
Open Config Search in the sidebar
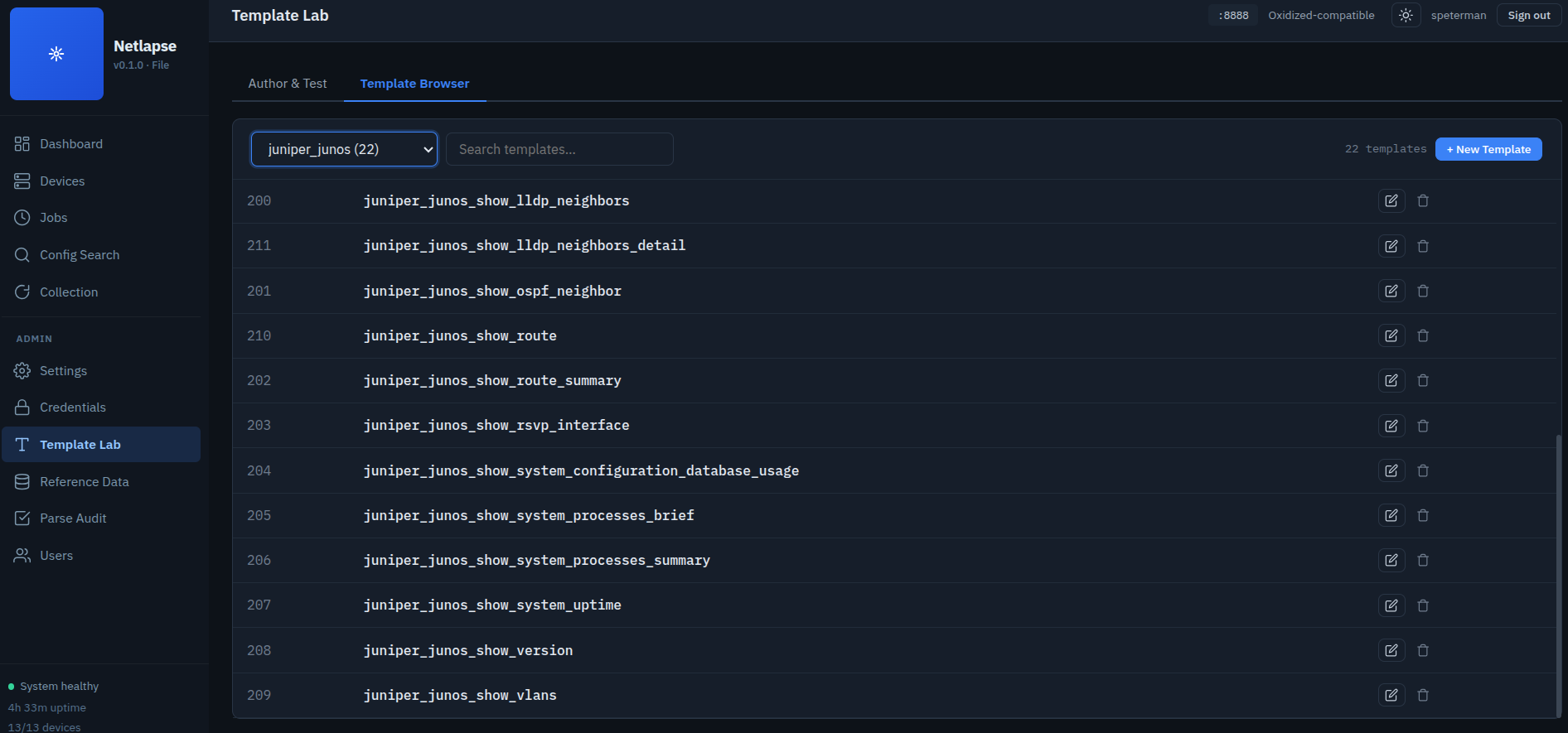[101, 255]
